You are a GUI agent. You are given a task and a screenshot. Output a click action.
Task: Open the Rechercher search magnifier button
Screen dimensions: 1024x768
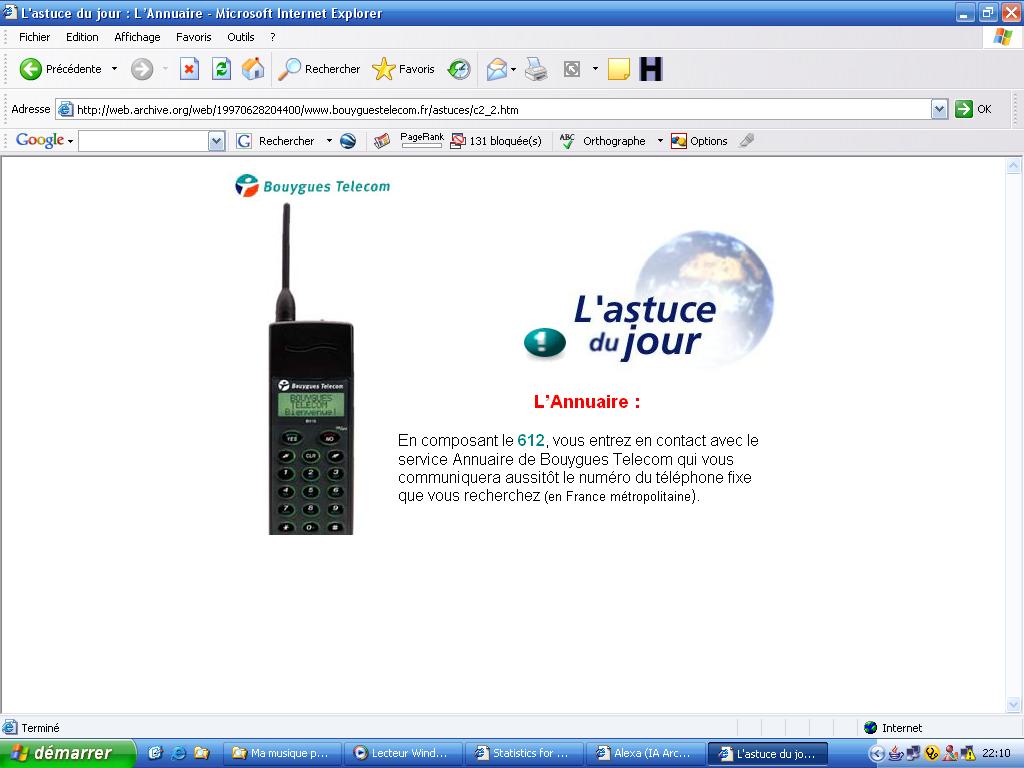pos(319,69)
